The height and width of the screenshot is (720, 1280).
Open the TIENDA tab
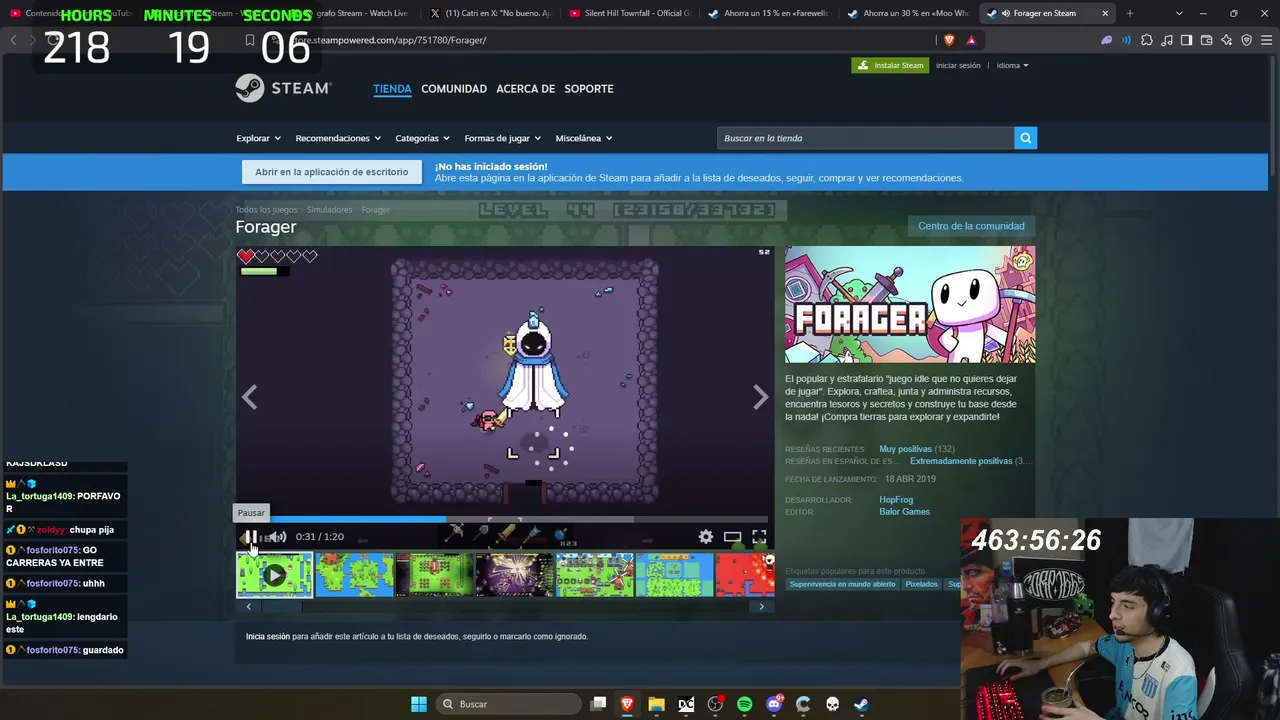tap(392, 89)
